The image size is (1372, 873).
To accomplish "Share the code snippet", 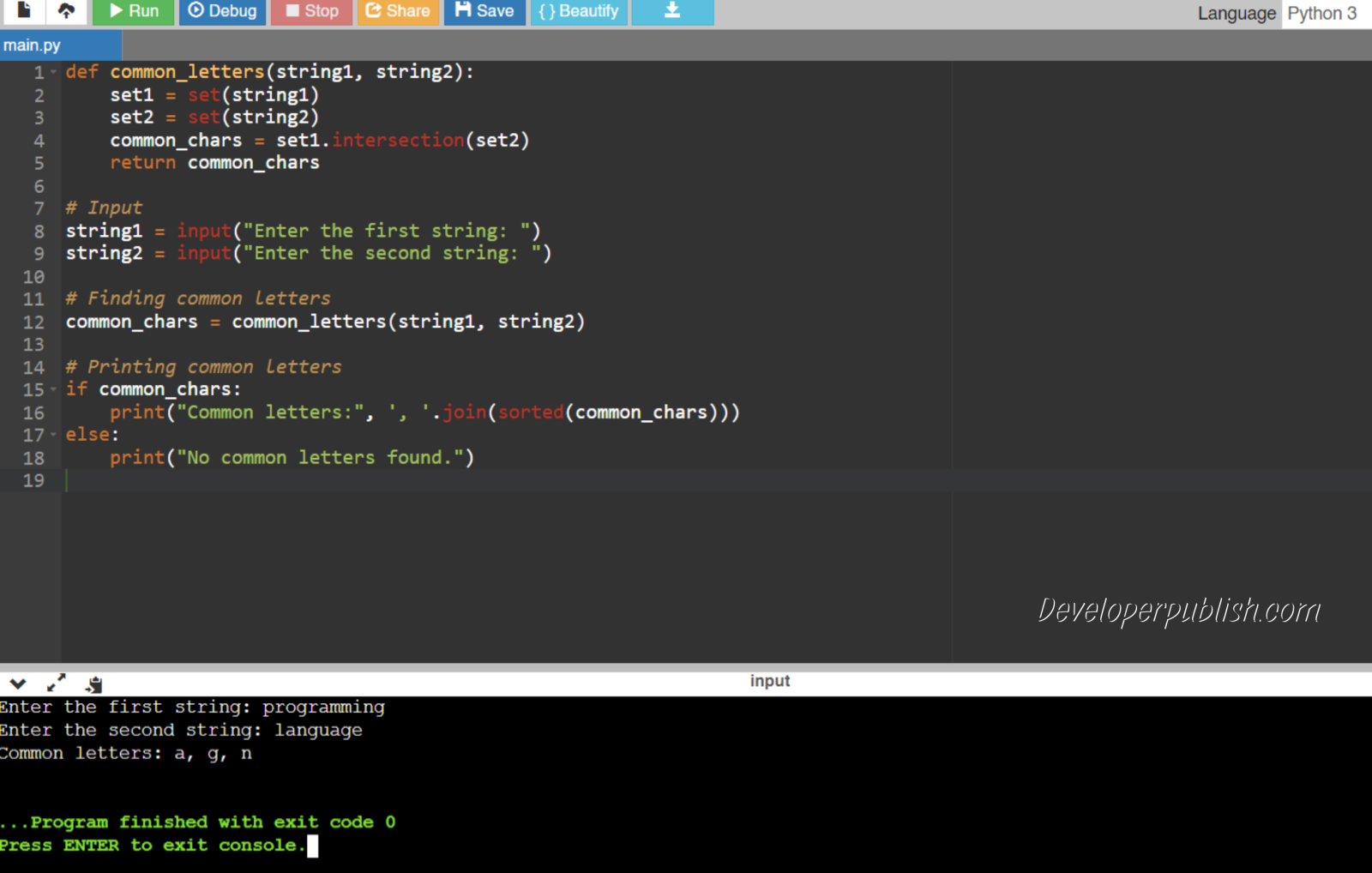I will click(x=397, y=11).
